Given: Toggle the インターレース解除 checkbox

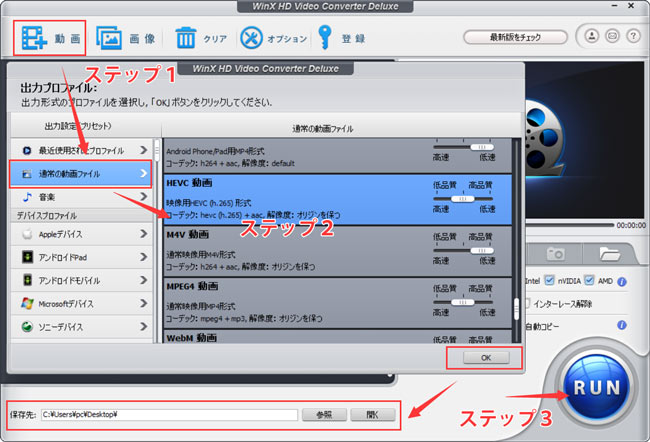Looking at the screenshot, I should [x=527, y=304].
